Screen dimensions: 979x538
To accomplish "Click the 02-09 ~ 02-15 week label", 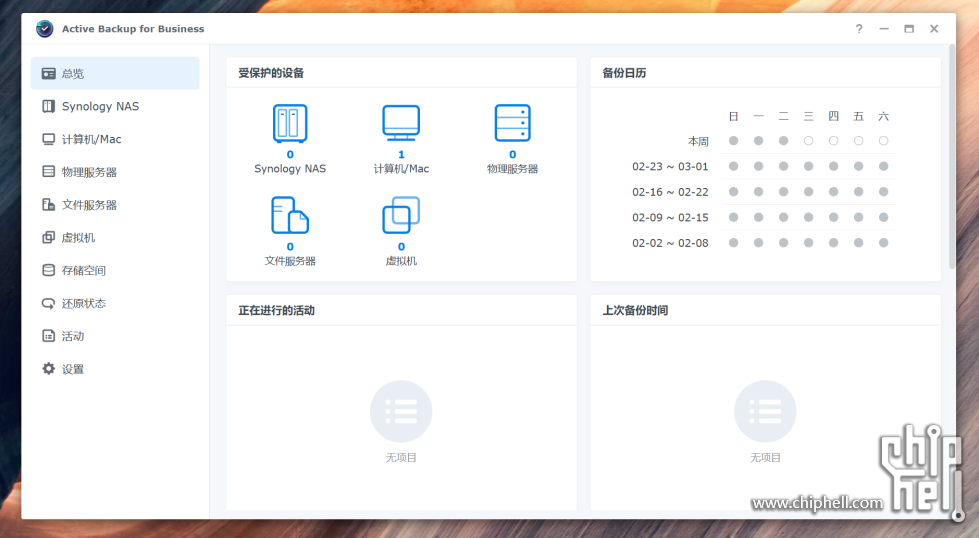I will click(x=670, y=218).
